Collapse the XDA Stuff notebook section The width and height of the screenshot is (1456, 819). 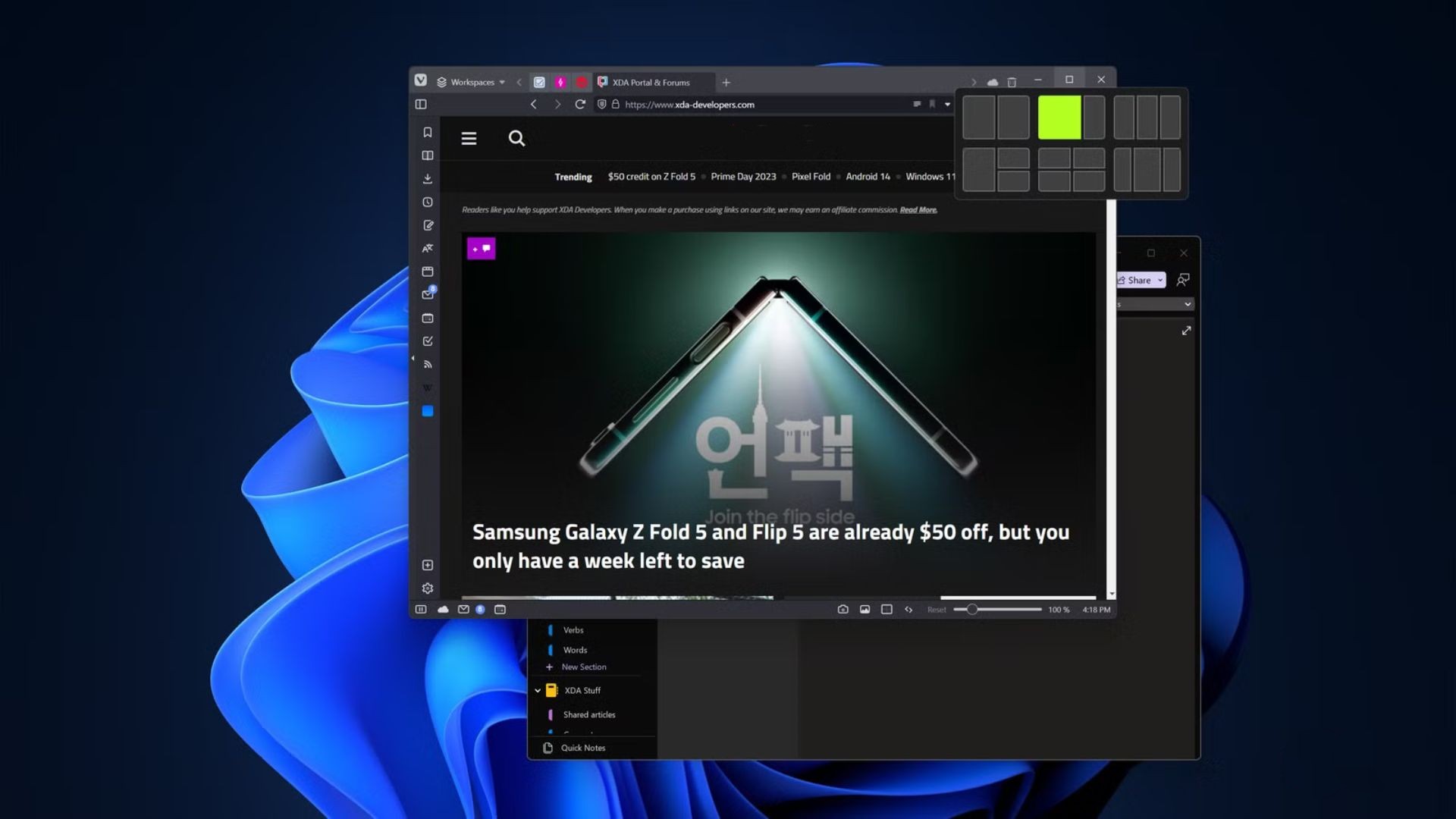click(x=538, y=690)
